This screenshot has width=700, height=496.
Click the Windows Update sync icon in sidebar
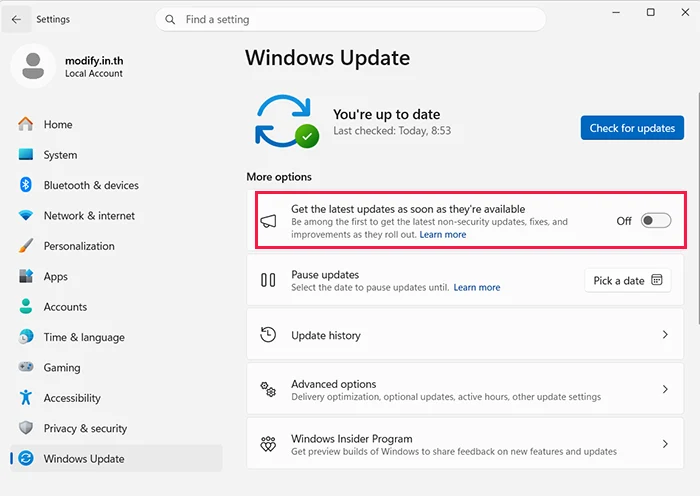click(26, 458)
